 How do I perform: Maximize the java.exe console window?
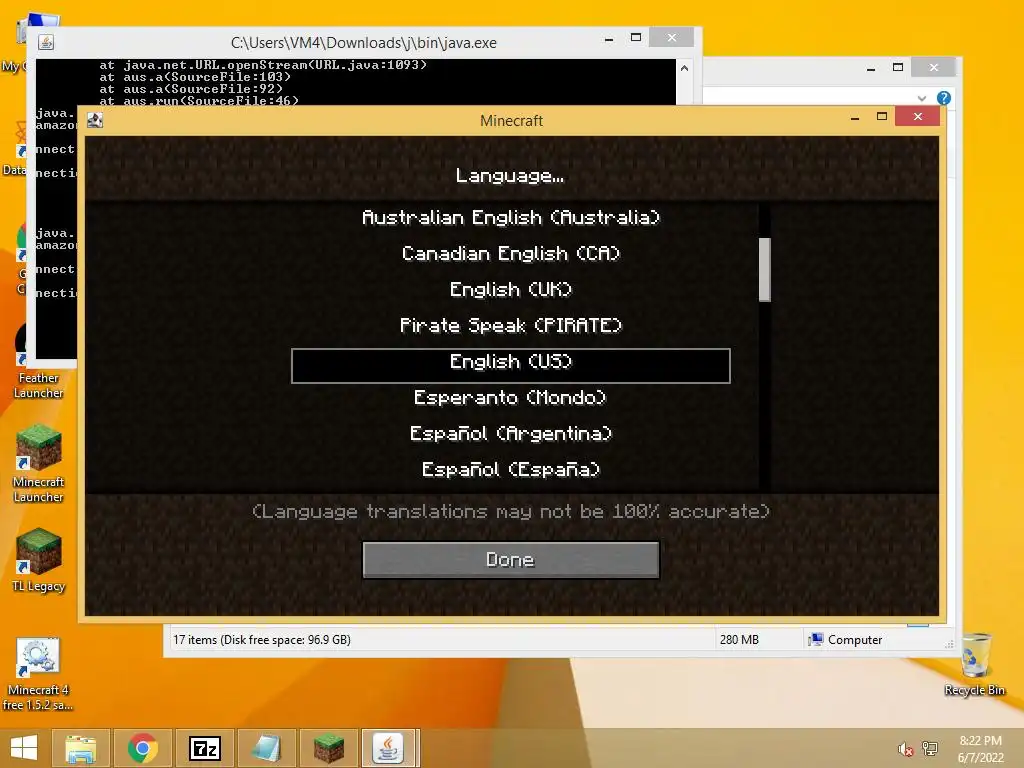[x=636, y=38]
